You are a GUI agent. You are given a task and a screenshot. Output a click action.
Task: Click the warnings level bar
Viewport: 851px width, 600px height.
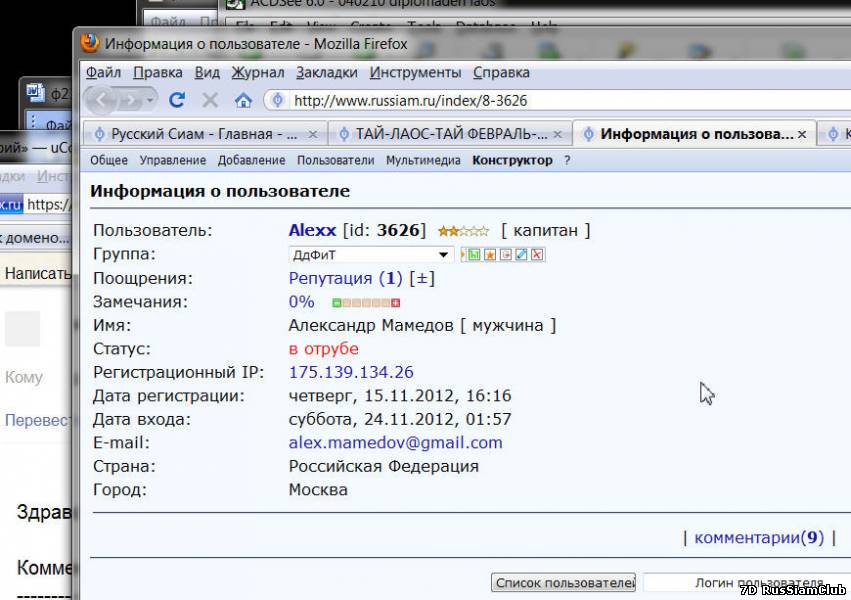[x=366, y=303]
